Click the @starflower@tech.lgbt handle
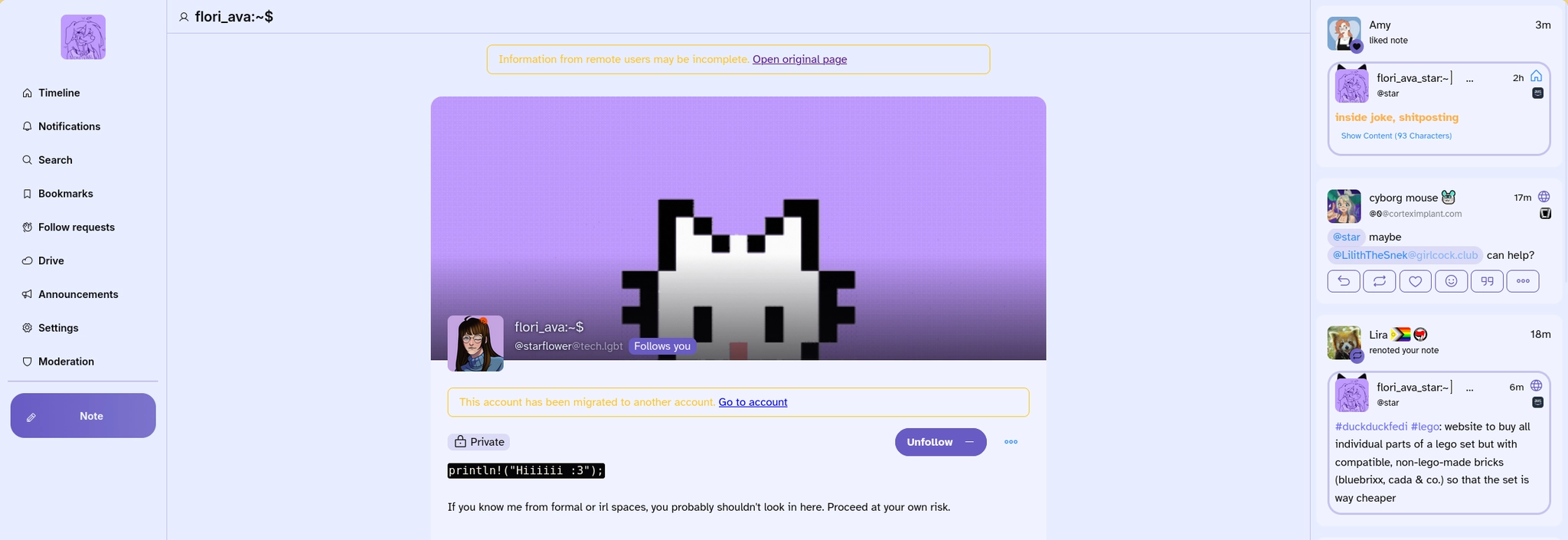This screenshot has width=1568, height=540. (x=568, y=346)
